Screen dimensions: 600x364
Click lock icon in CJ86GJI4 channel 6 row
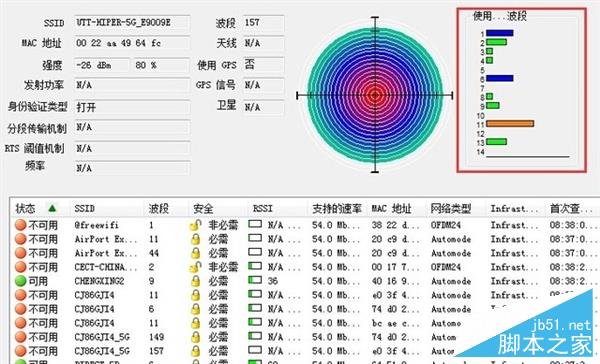tap(196, 309)
